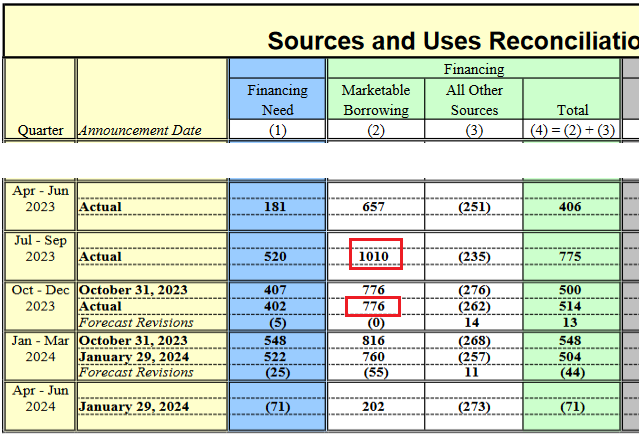Select the 775 total cell

[x=571, y=256]
